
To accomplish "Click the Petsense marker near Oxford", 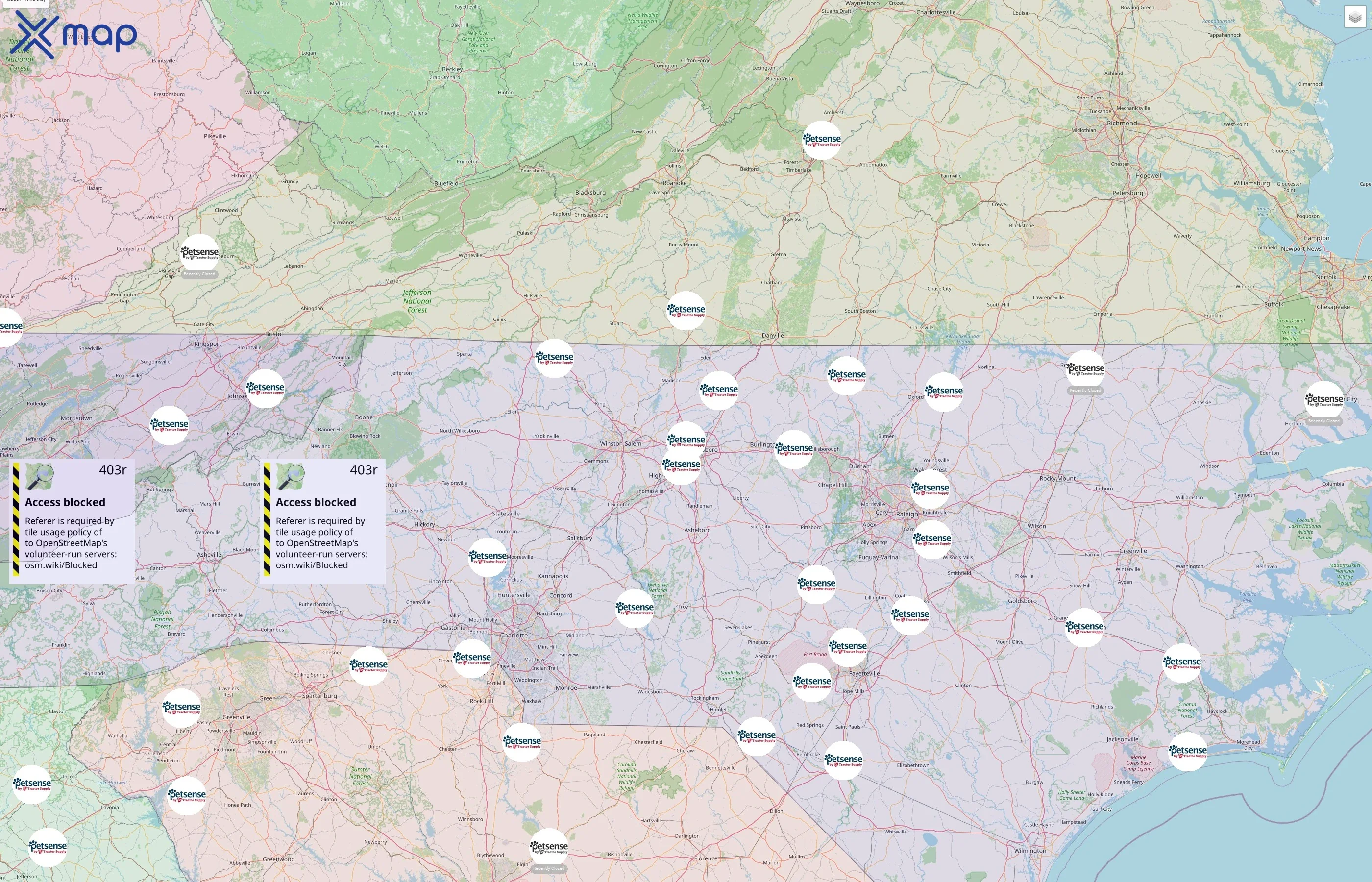I will [944, 392].
